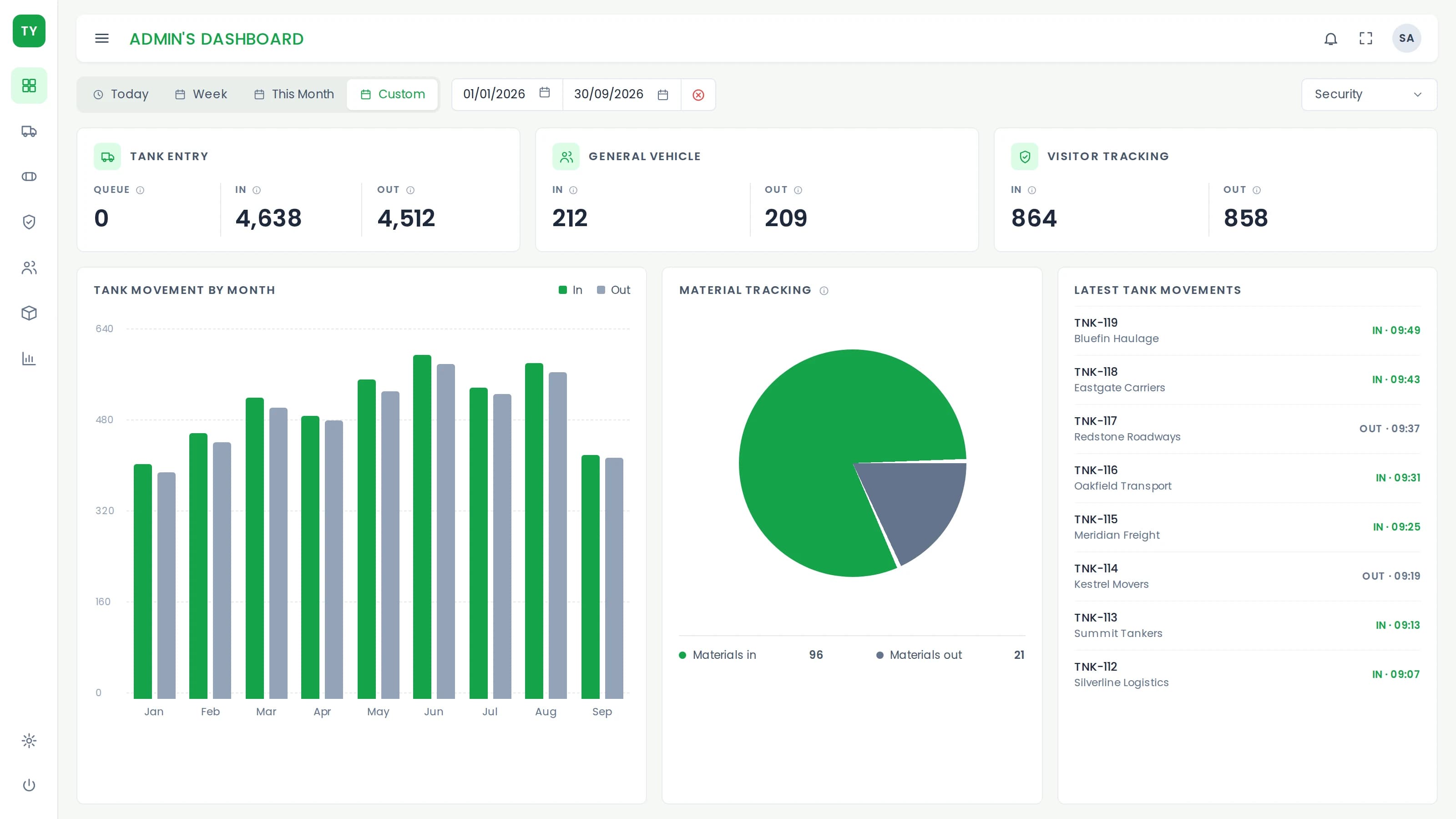Open the package box sidebar icon
Image resolution: width=1456 pixels, height=819 pixels.
pyautogui.click(x=29, y=313)
